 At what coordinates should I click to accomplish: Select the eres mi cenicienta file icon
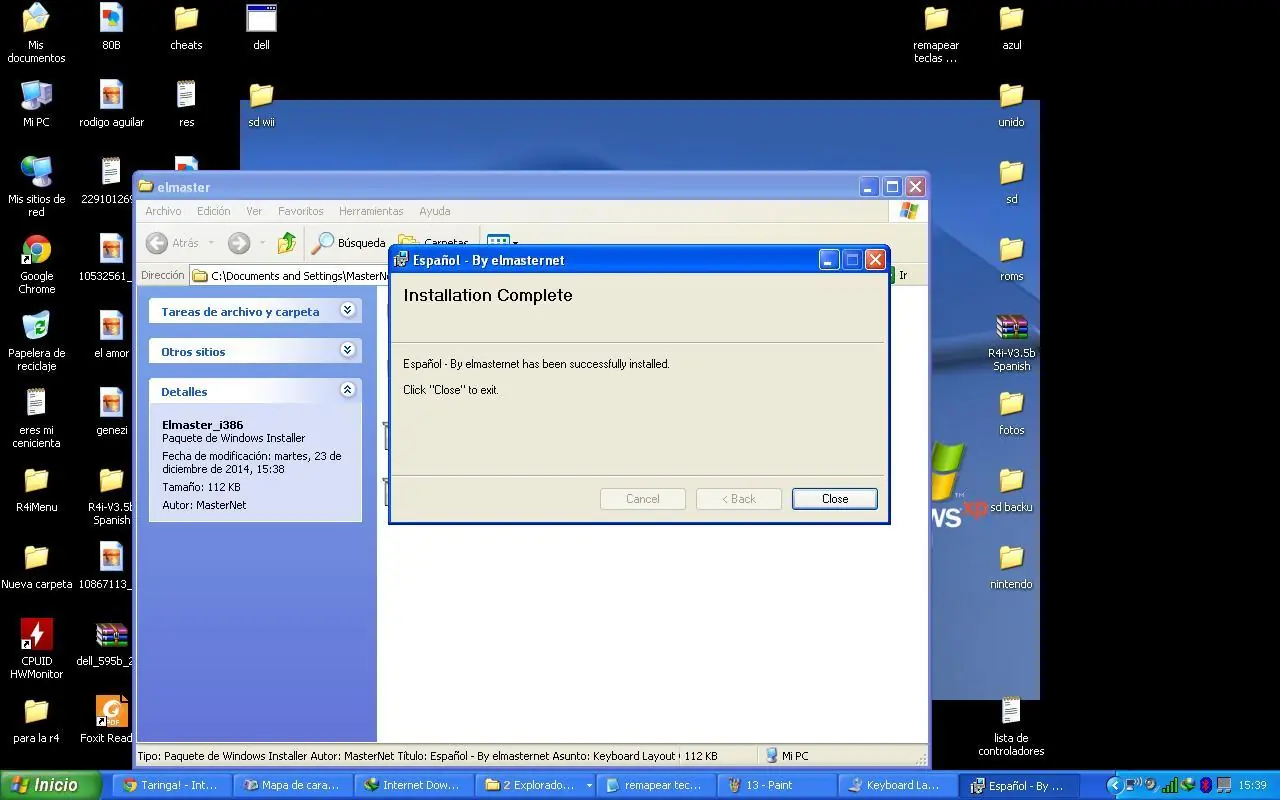[x=36, y=418]
